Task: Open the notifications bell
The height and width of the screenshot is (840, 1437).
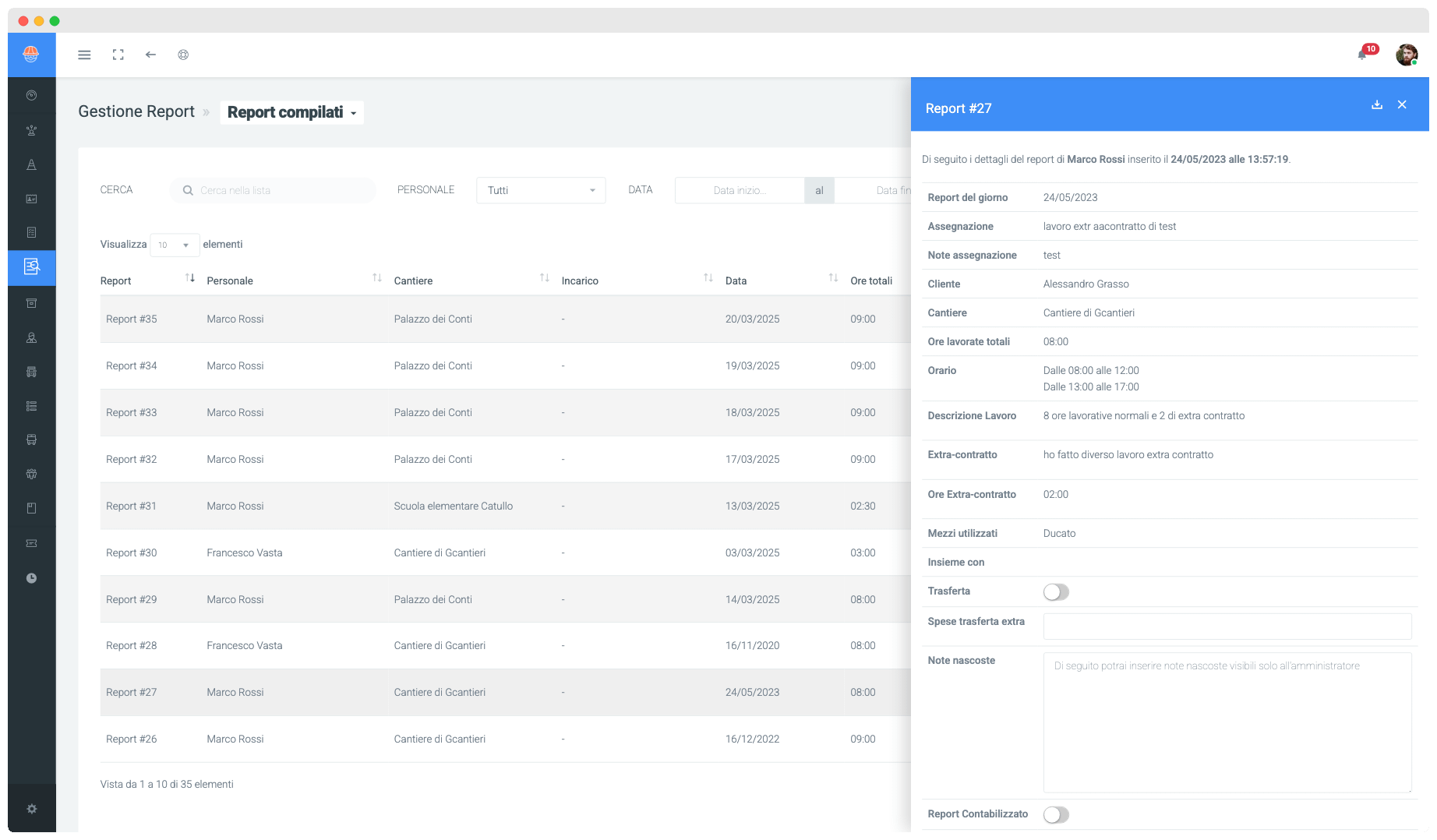Action: (1362, 55)
